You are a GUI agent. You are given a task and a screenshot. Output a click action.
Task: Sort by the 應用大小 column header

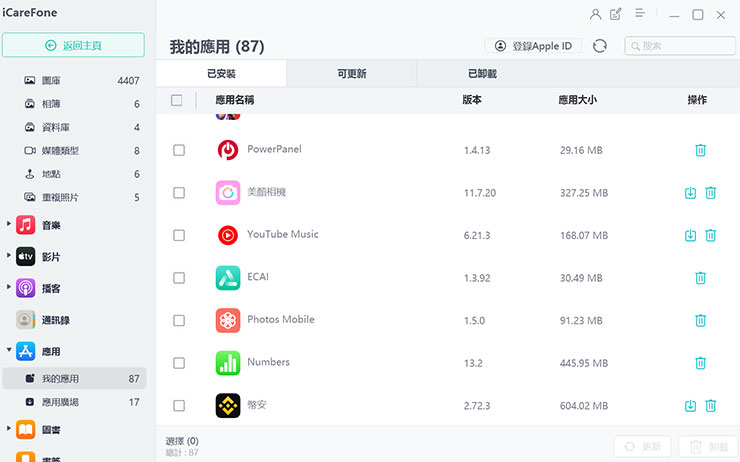point(578,100)
